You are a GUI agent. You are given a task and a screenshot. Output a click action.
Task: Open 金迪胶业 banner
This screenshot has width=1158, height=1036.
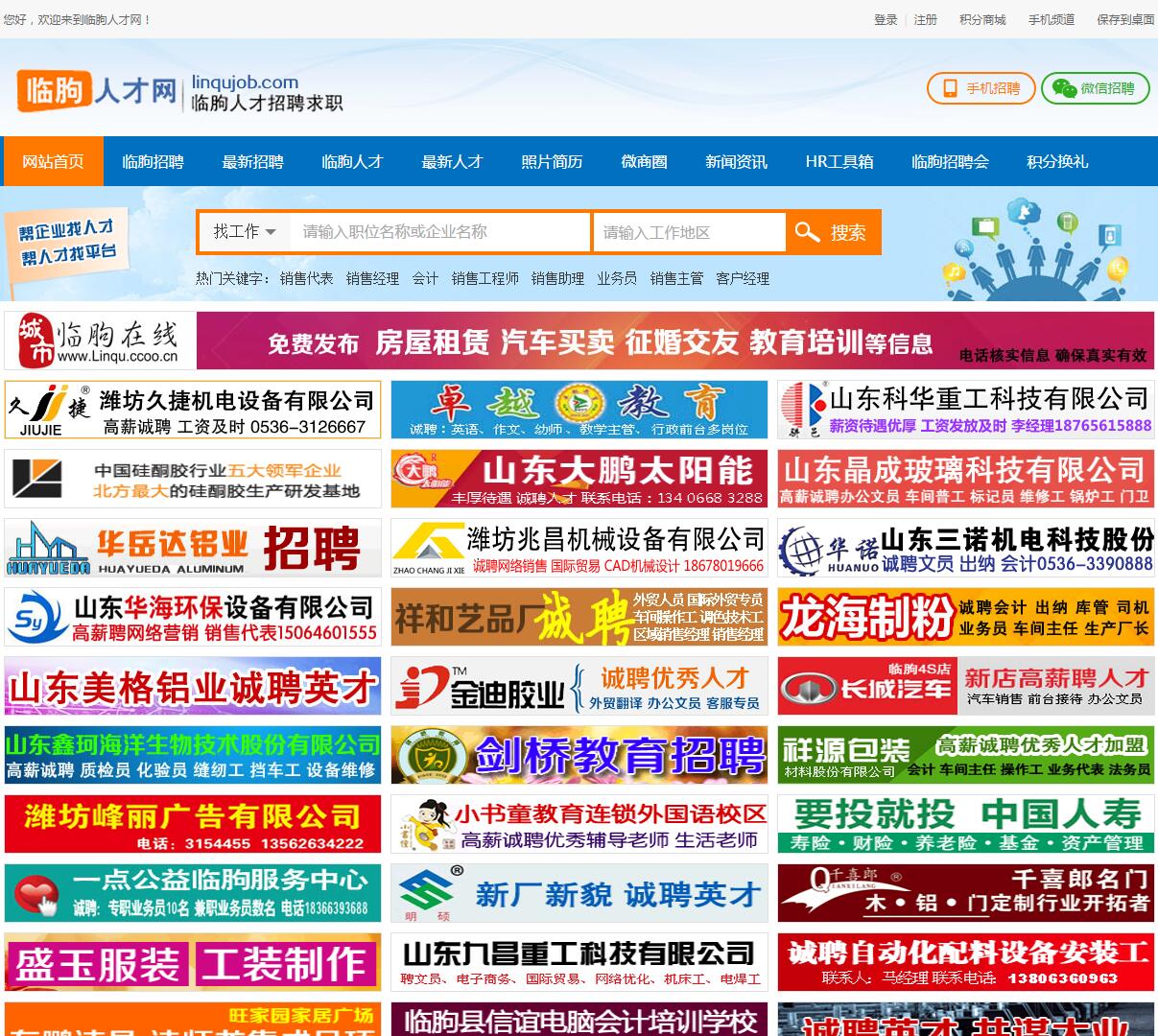pyautogui.click(x=579, y=686)
